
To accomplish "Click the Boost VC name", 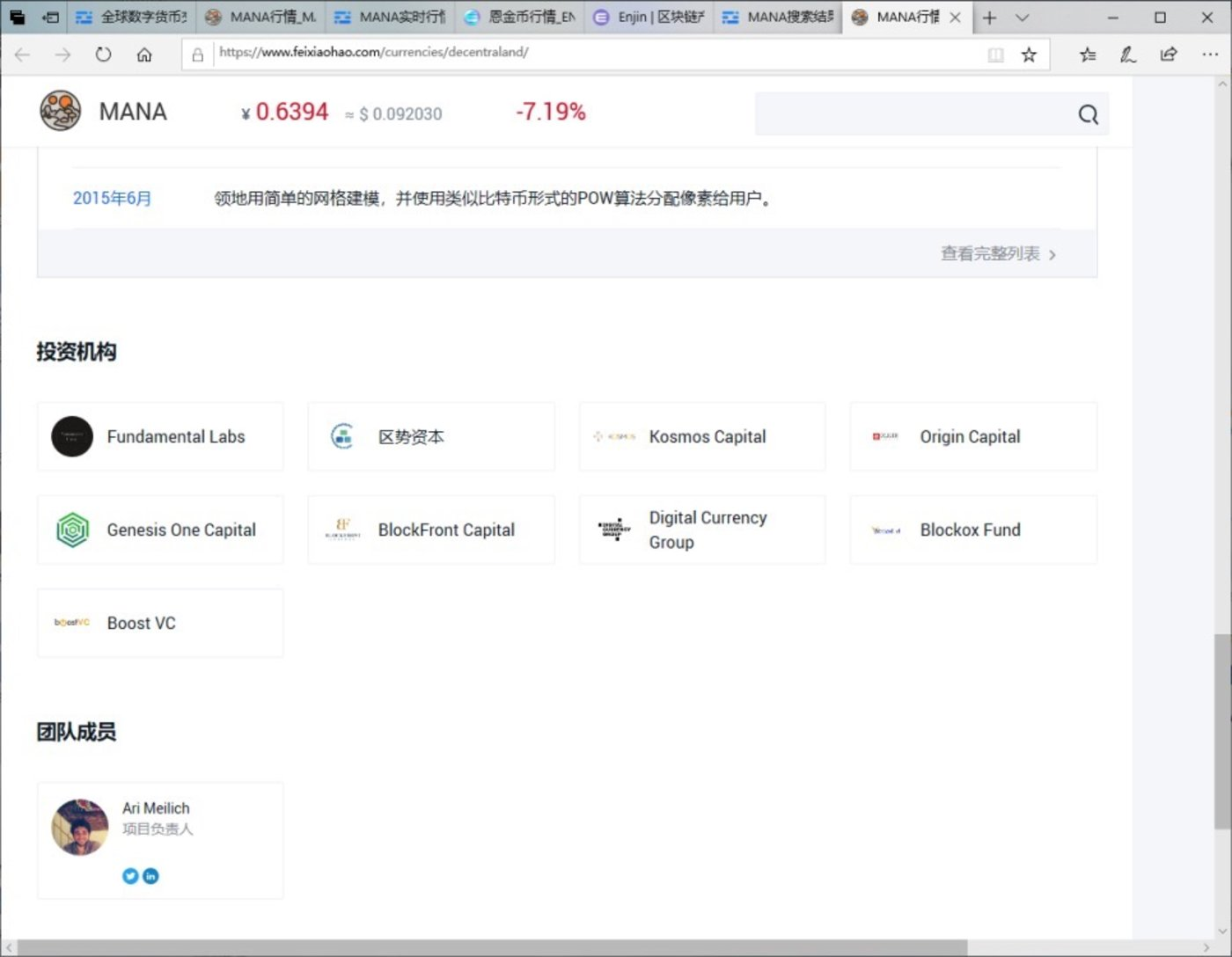I will (141, 623).
